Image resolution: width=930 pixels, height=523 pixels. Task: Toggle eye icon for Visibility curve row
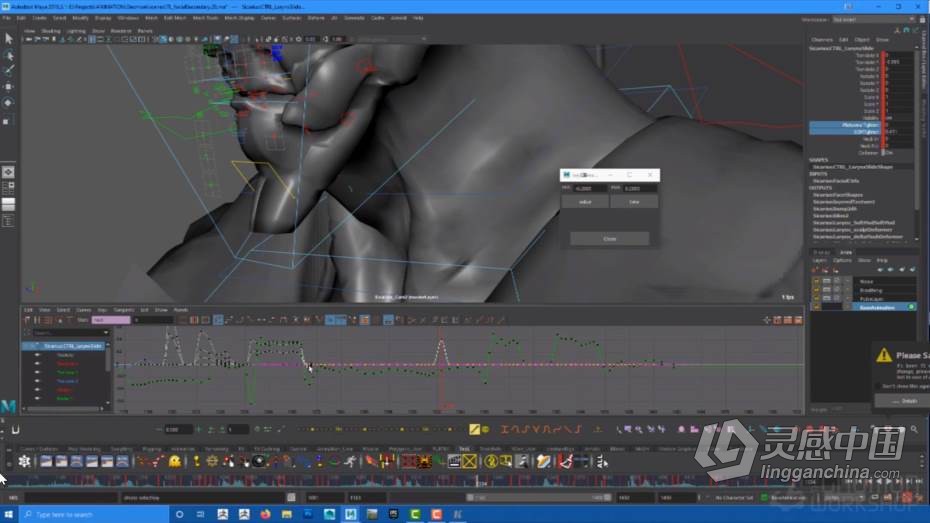[x=37, y=355]
